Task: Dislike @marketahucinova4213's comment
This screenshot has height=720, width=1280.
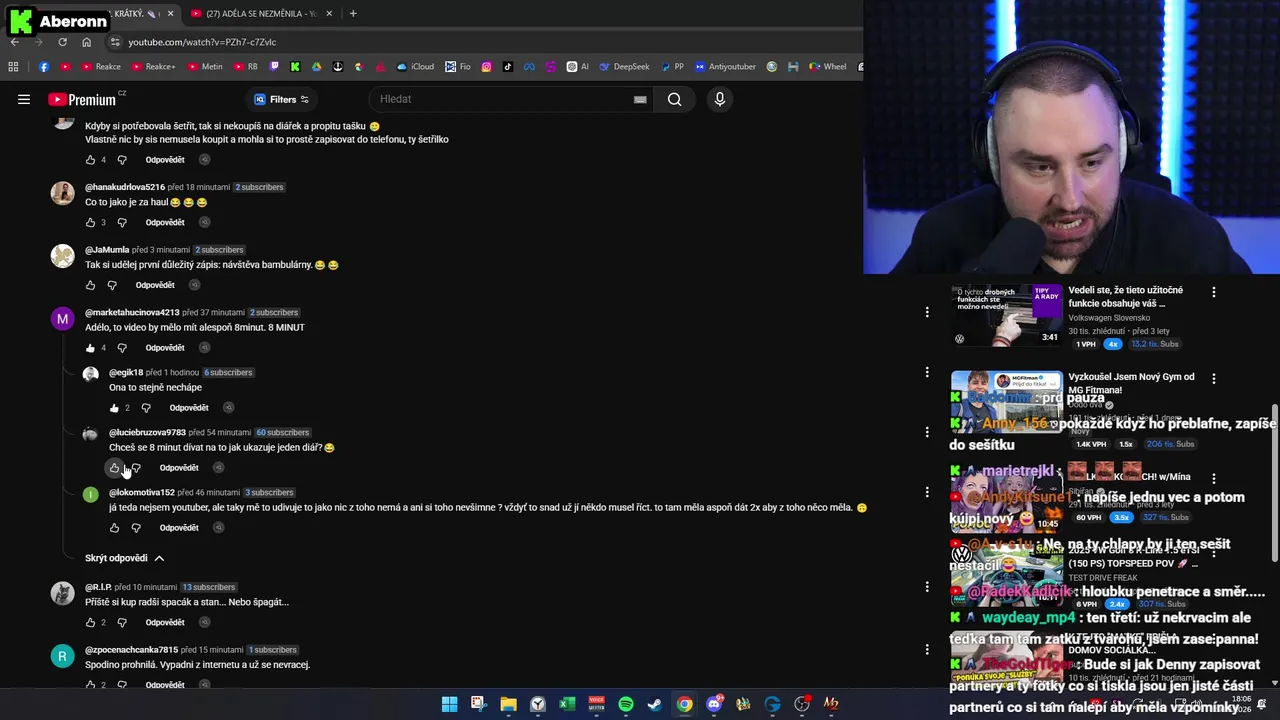Action: coord(122,348)
